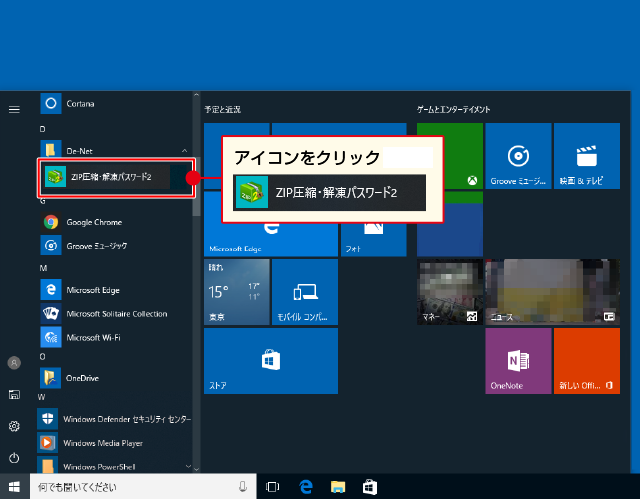This screenshot has width=640, height=499.
Task: Click app list scrollbar up arrow
Action: coord(196,95)
